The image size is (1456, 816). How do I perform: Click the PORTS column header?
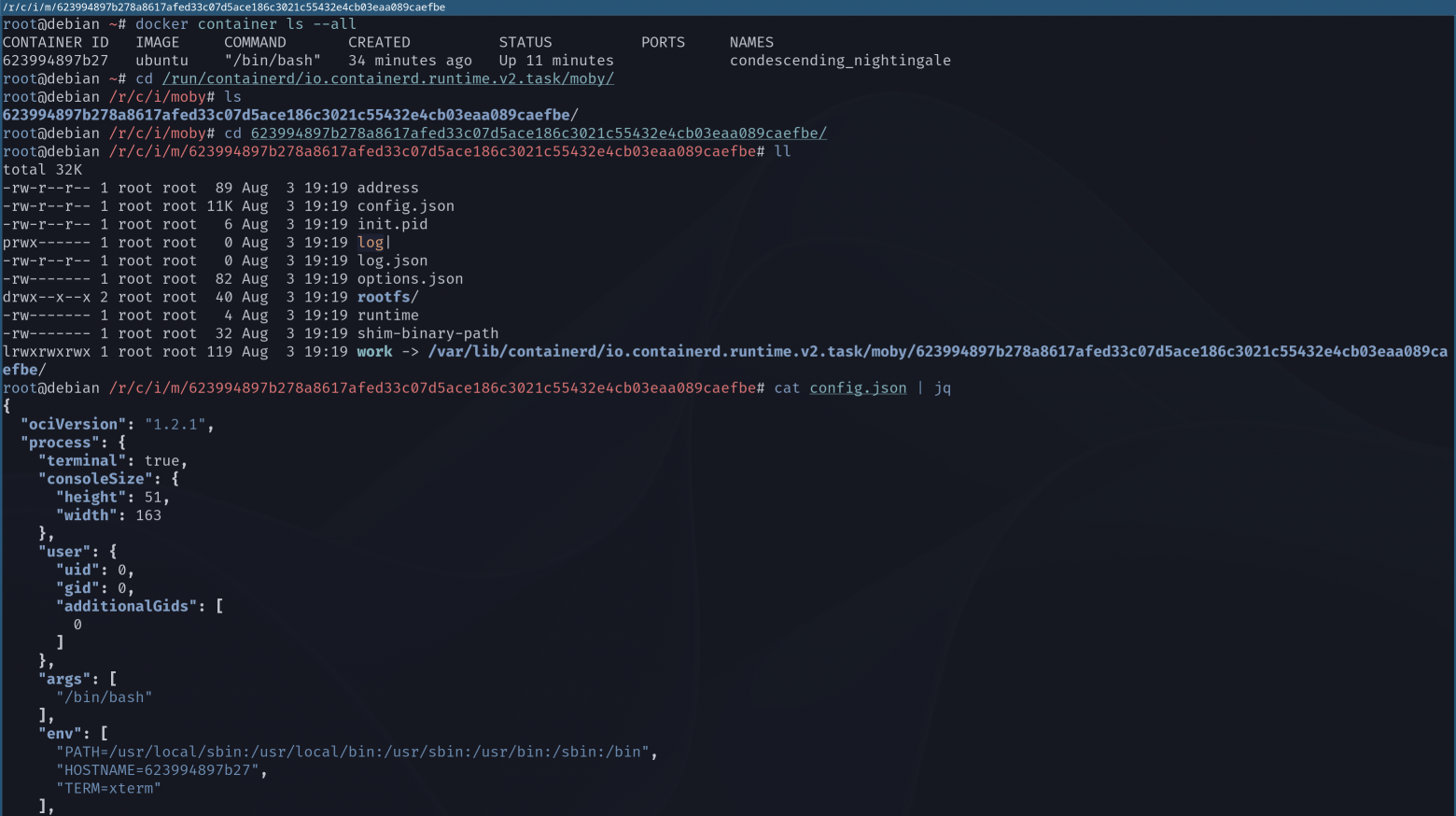(x=663, y=42)
